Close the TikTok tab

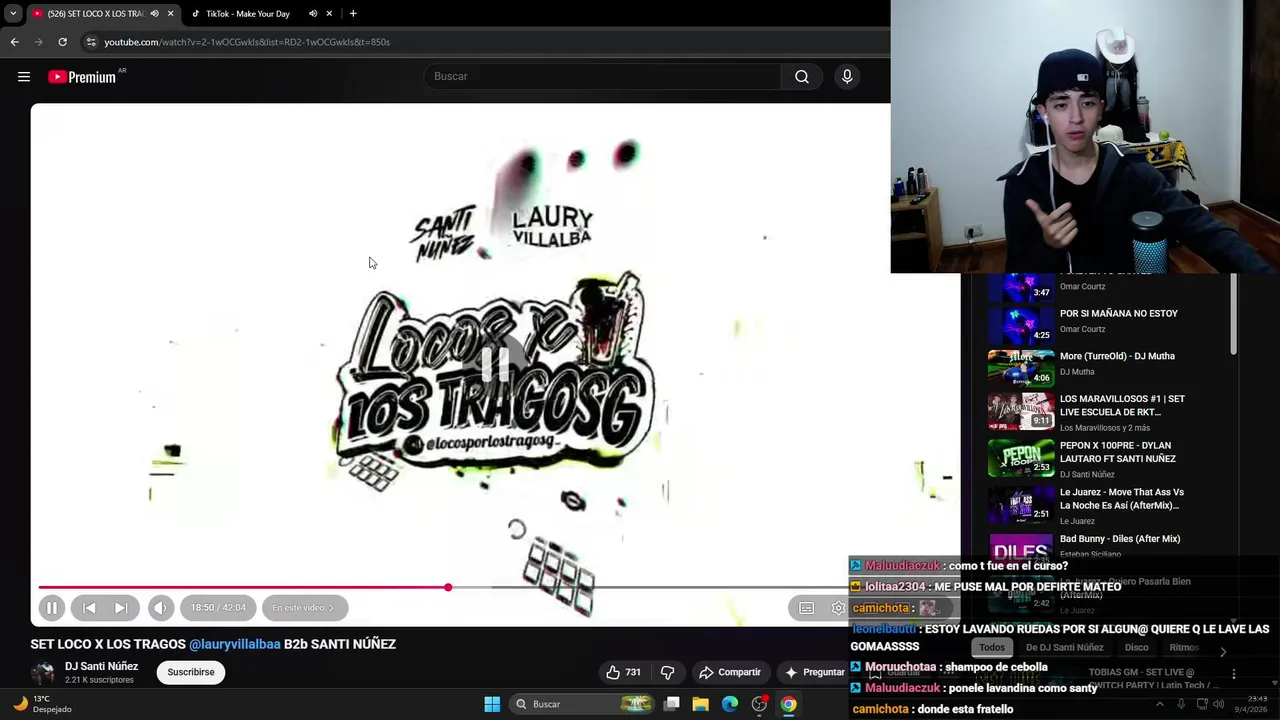pyautogui.click(x=329, y=14)
